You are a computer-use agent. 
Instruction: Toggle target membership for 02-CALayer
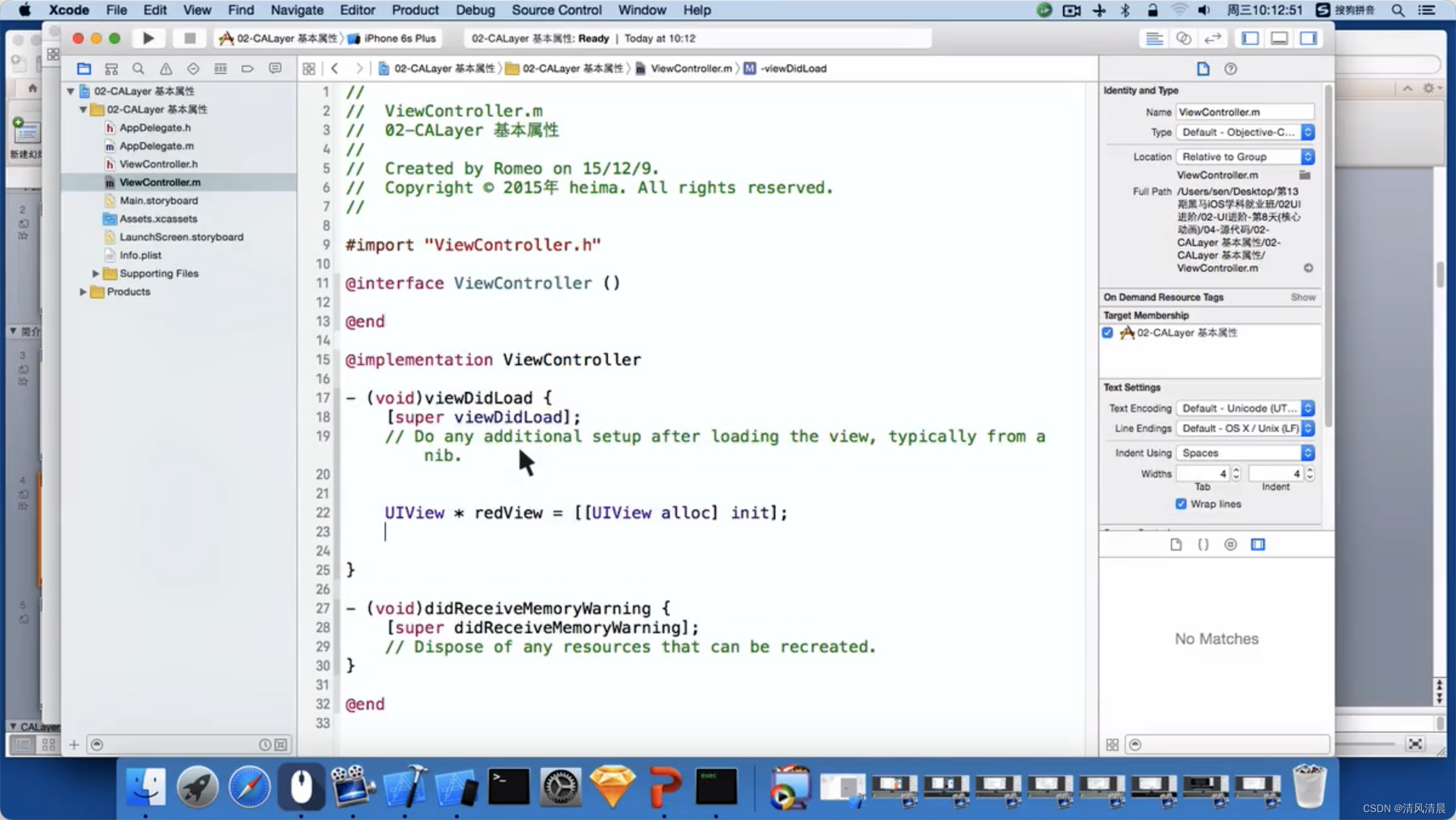point(1108,332)
